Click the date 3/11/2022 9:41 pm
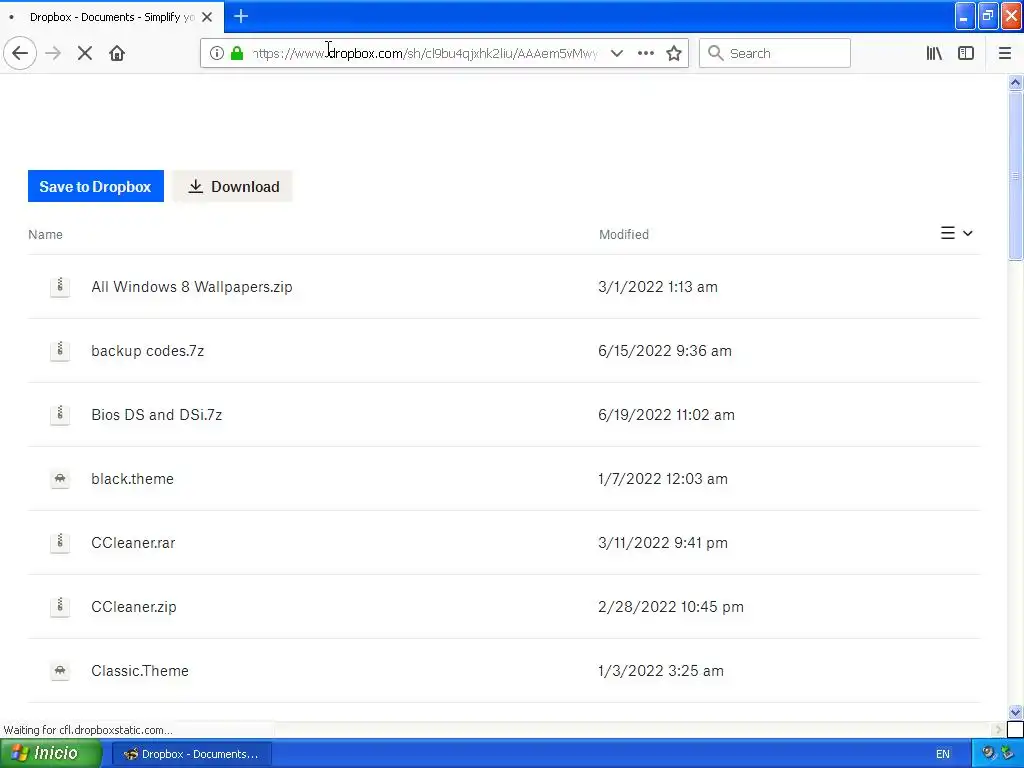Screen dimensions: 1024x768 [x=663, y=543]
